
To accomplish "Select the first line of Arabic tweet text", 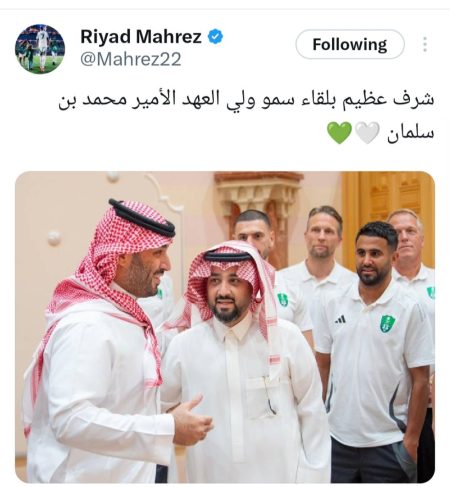I will [x=246, y=100].
